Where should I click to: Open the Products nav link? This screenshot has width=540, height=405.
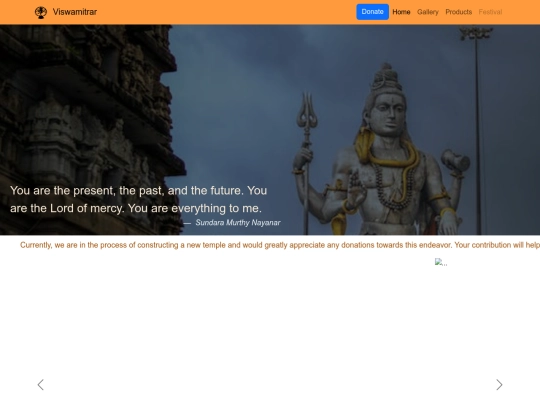[x=458, y=12]
